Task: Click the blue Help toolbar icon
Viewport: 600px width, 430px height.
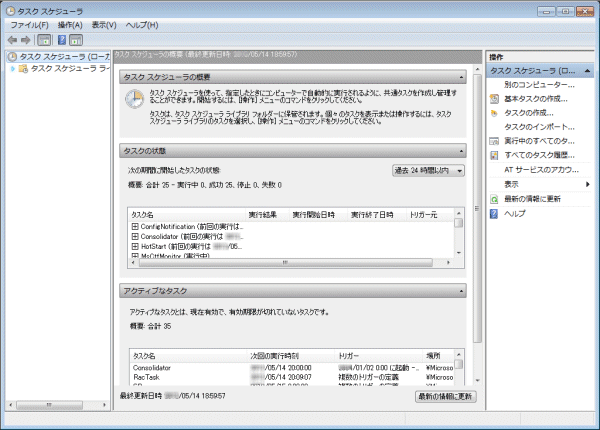Action: point(61,39)
